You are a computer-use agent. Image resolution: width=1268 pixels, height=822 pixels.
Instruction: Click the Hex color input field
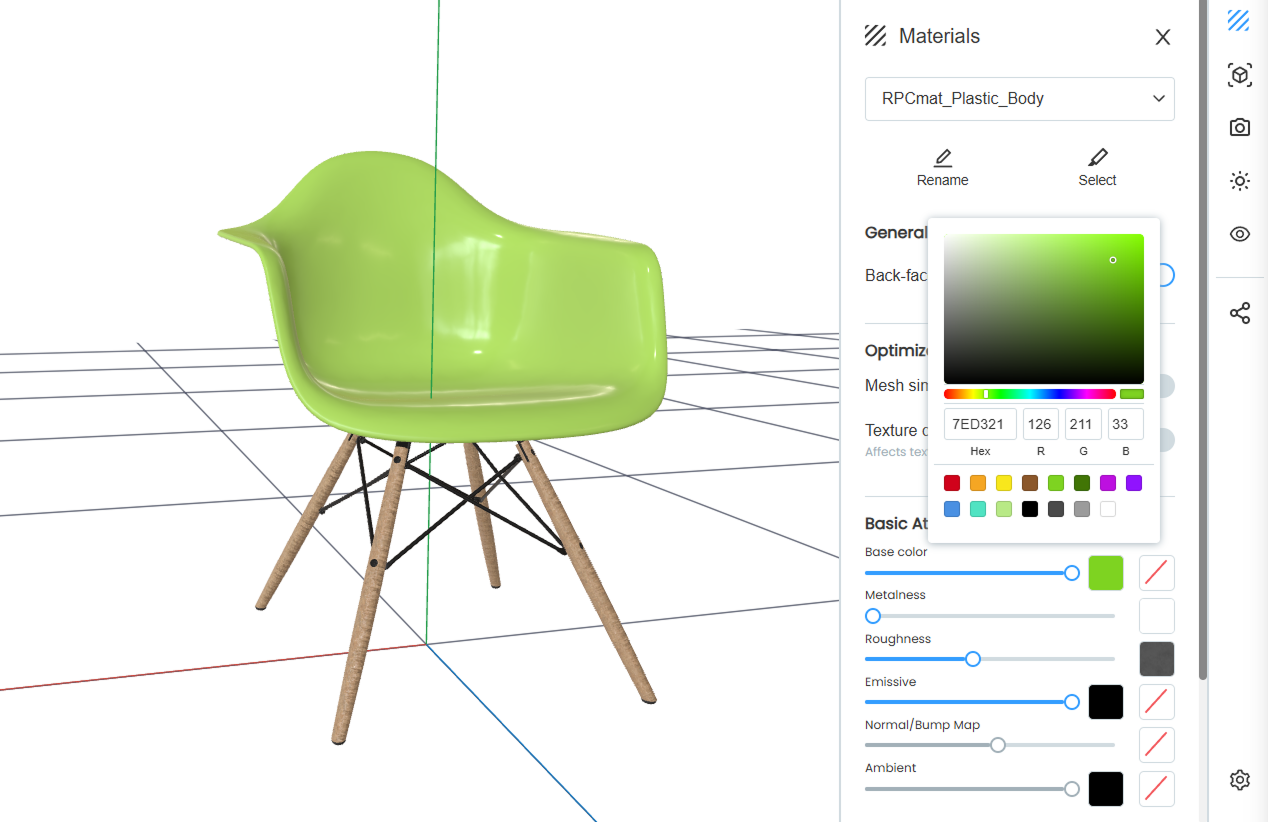(980, 424)
